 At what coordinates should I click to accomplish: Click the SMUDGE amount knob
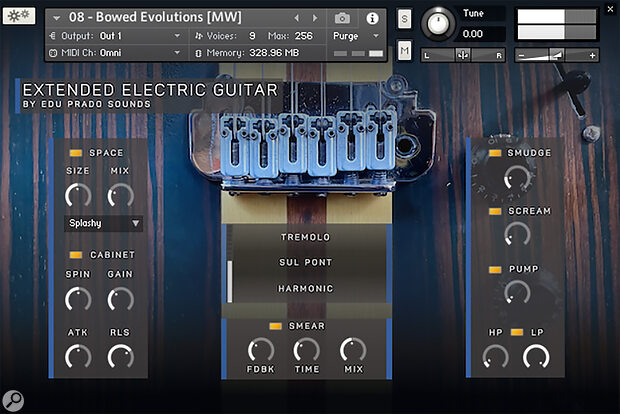point(517,178)
